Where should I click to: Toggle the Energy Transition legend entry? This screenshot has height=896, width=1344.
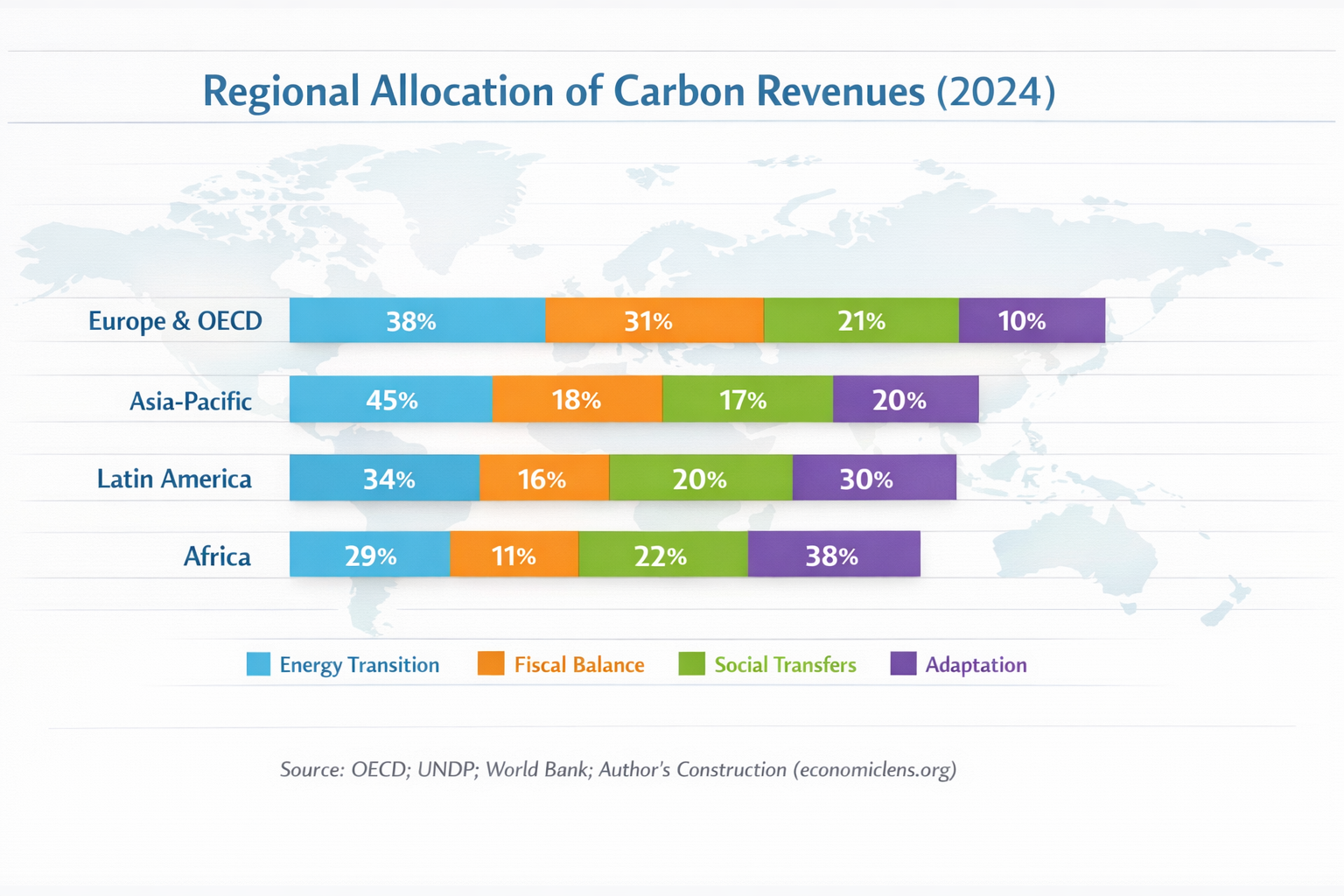(x=359, y=664)
